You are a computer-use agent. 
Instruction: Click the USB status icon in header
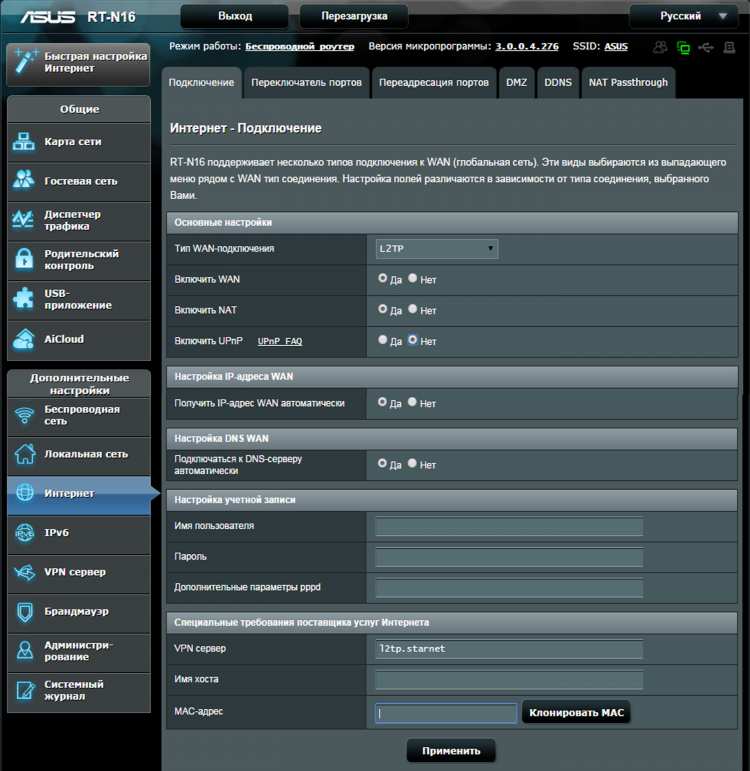(x=706, y=47)
